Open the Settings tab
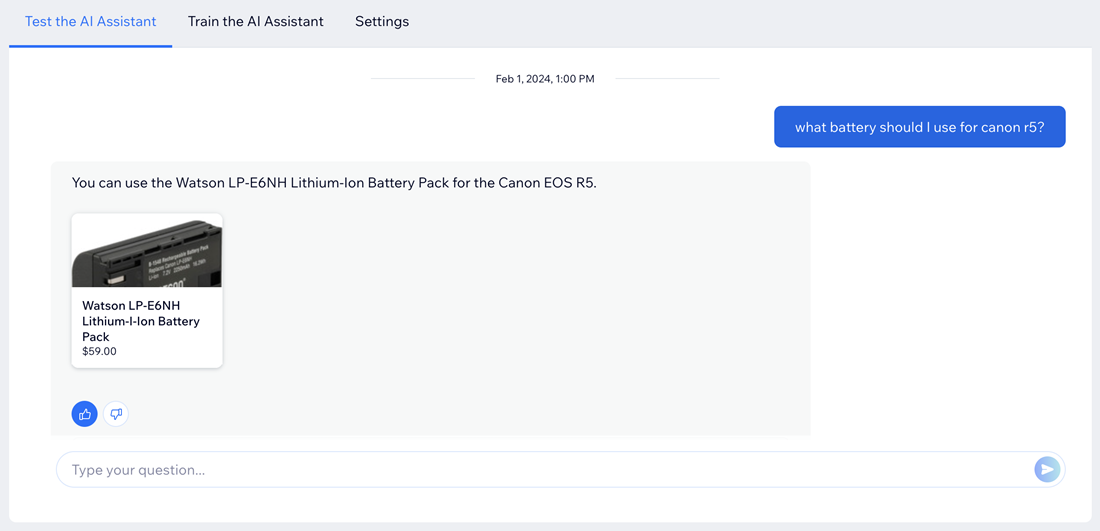Image resolution: width=1100 pixels, height=531 pixels. pyautogui.click(x=382, y=22)
